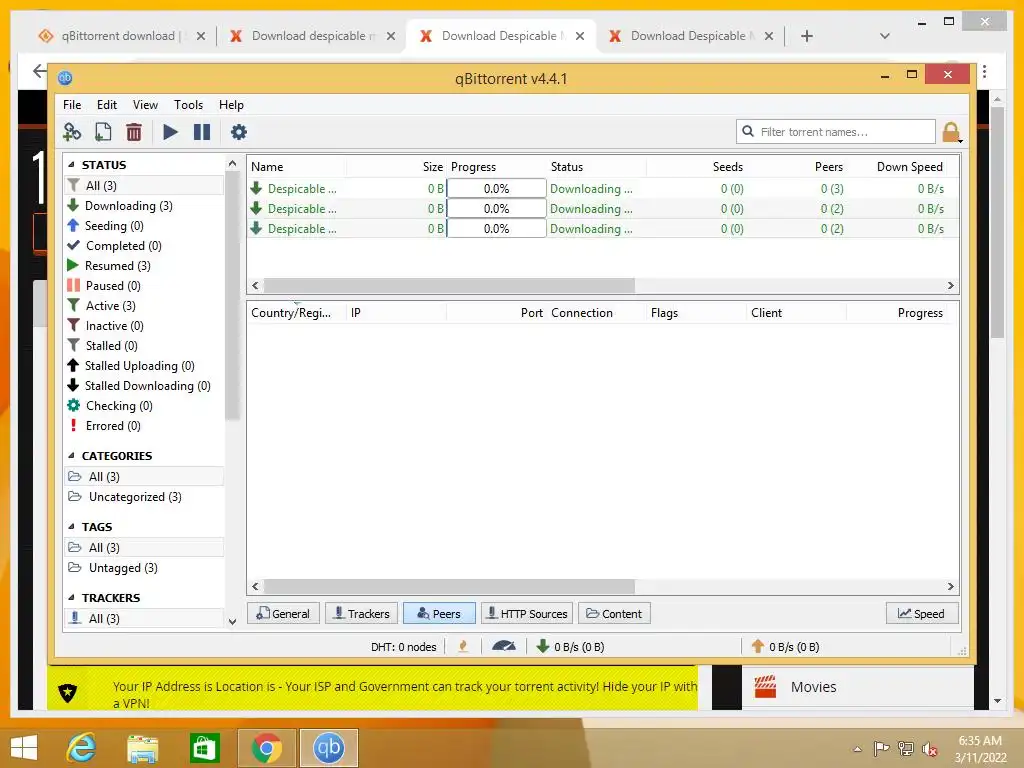The width and height of the screenshot is (1024, 768).
Task: Click scroll-left arrow of peers list scrollbar
Action: point(255,586)
